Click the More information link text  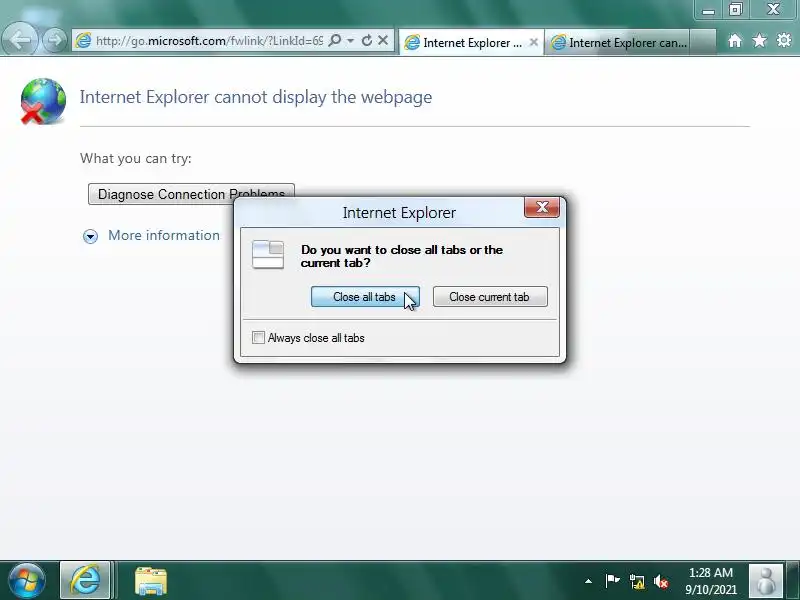click(164, 235)
